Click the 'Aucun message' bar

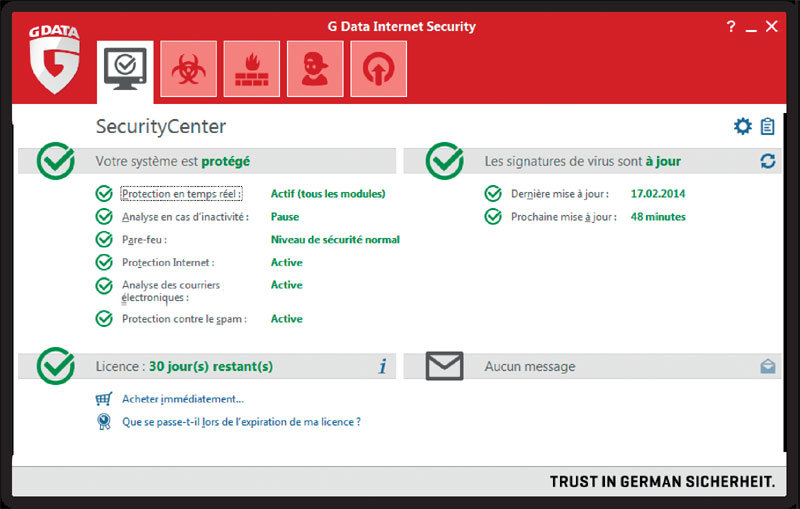(x=592, y=366)
